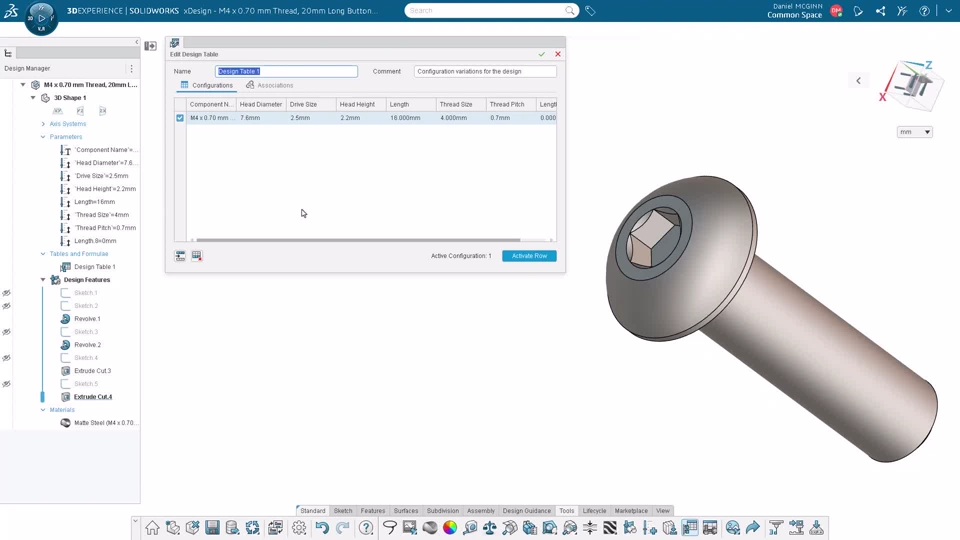Select Extrude Cut.4 feature in tree
960x540 pixels.
point(93,397)
